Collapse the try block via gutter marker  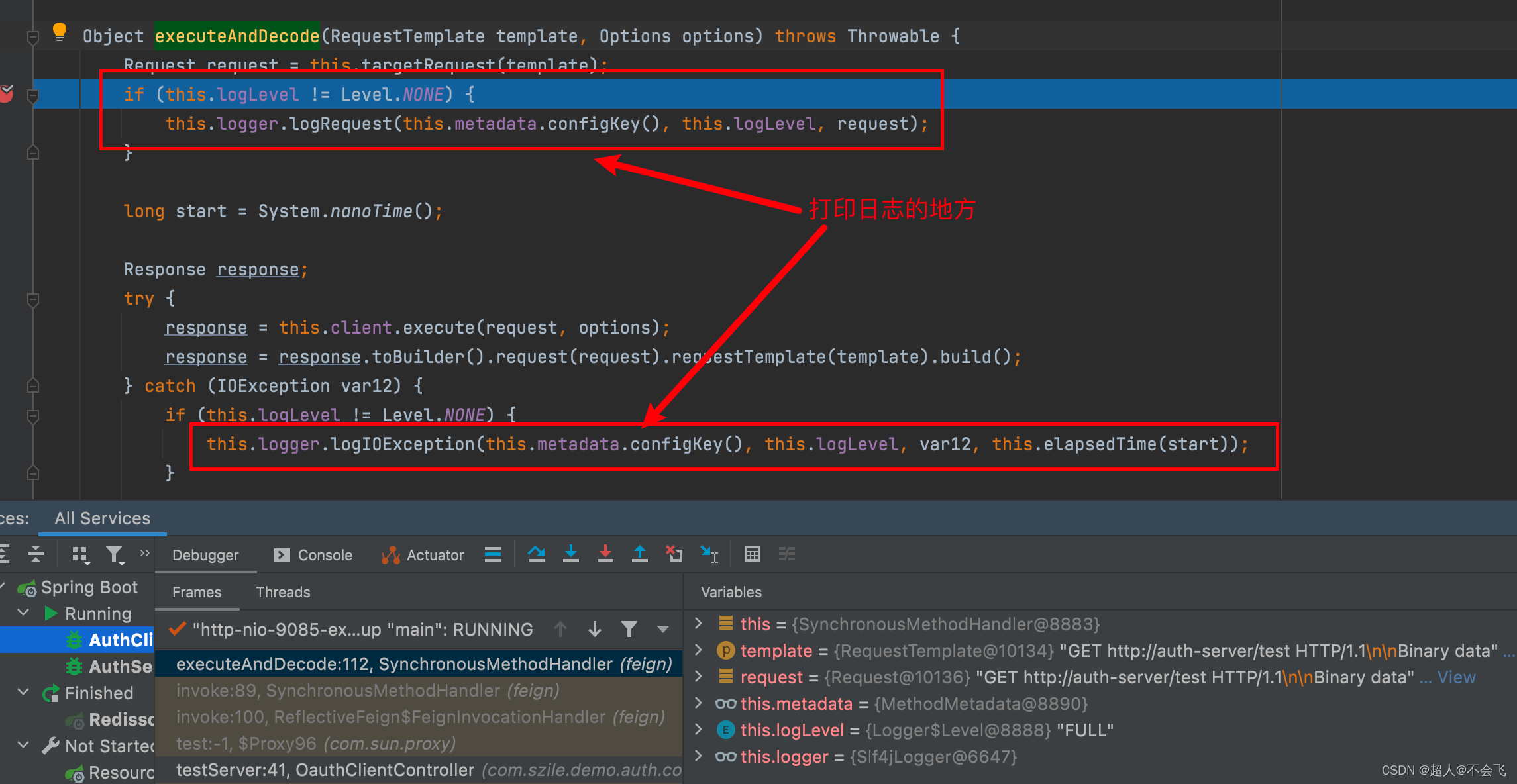tap(32, 299)
